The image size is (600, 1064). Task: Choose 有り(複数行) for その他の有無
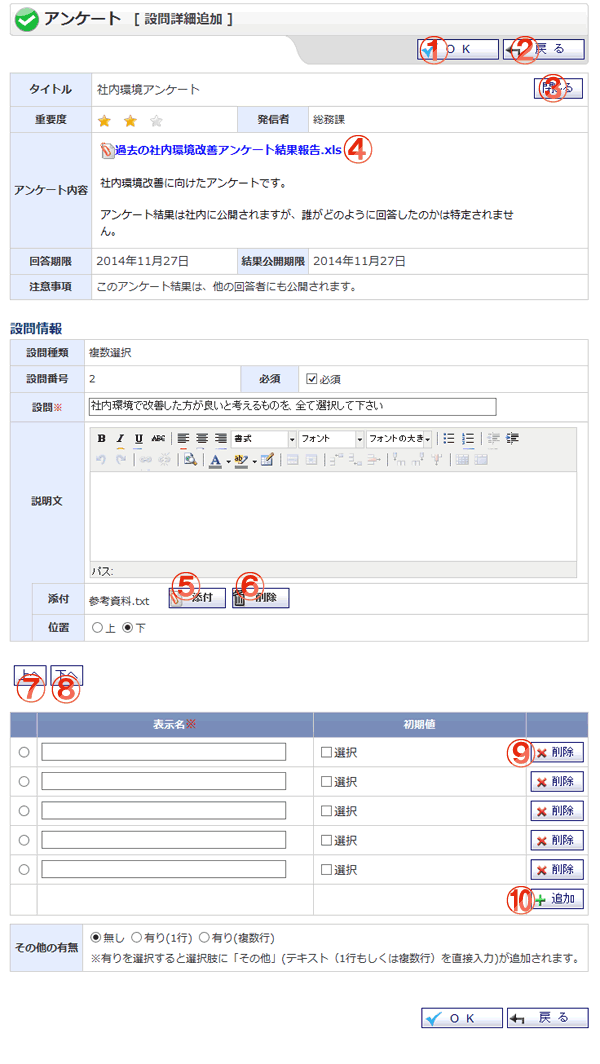[204, 937]
